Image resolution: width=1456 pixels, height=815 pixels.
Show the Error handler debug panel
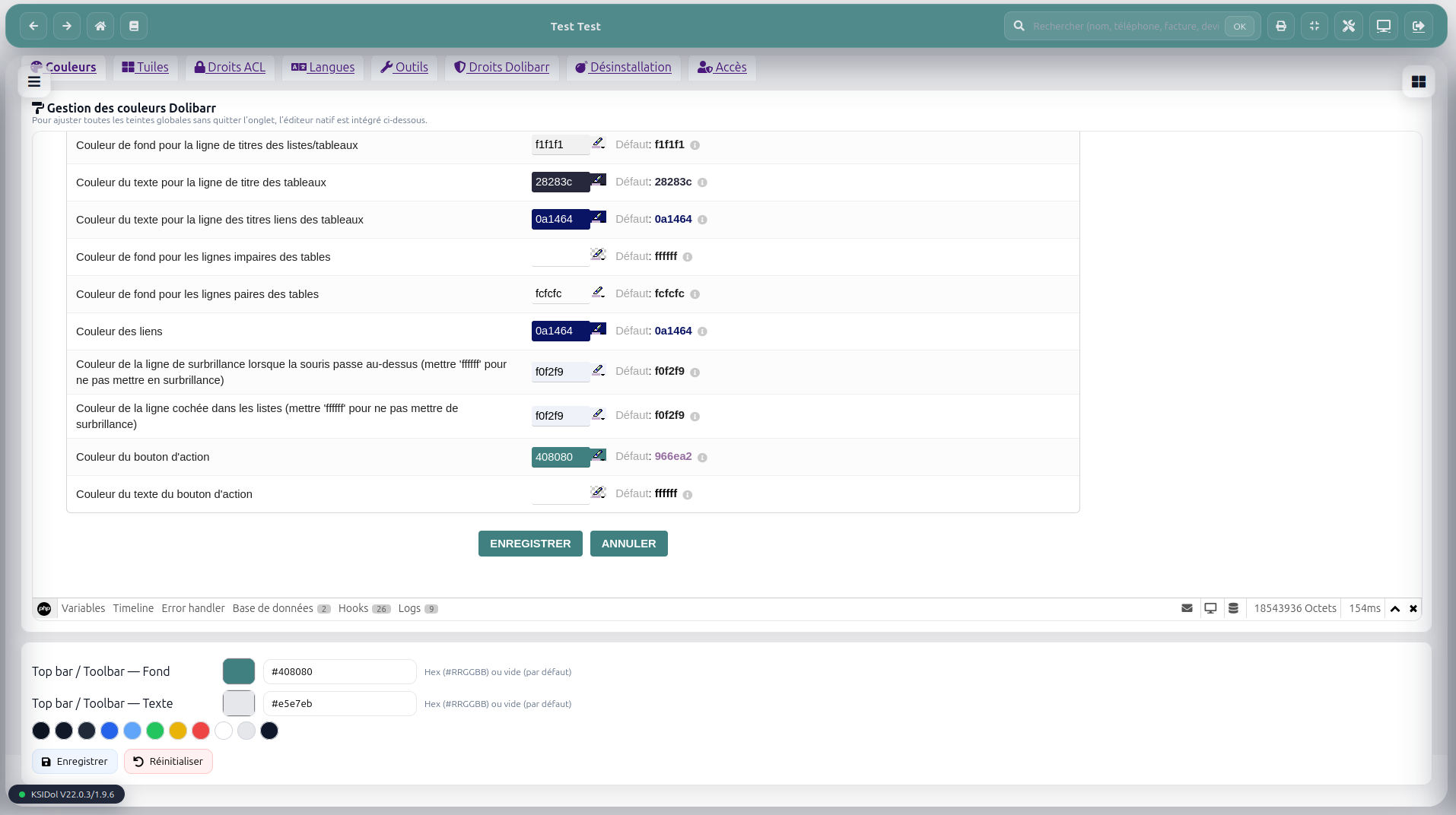[193, 608]
